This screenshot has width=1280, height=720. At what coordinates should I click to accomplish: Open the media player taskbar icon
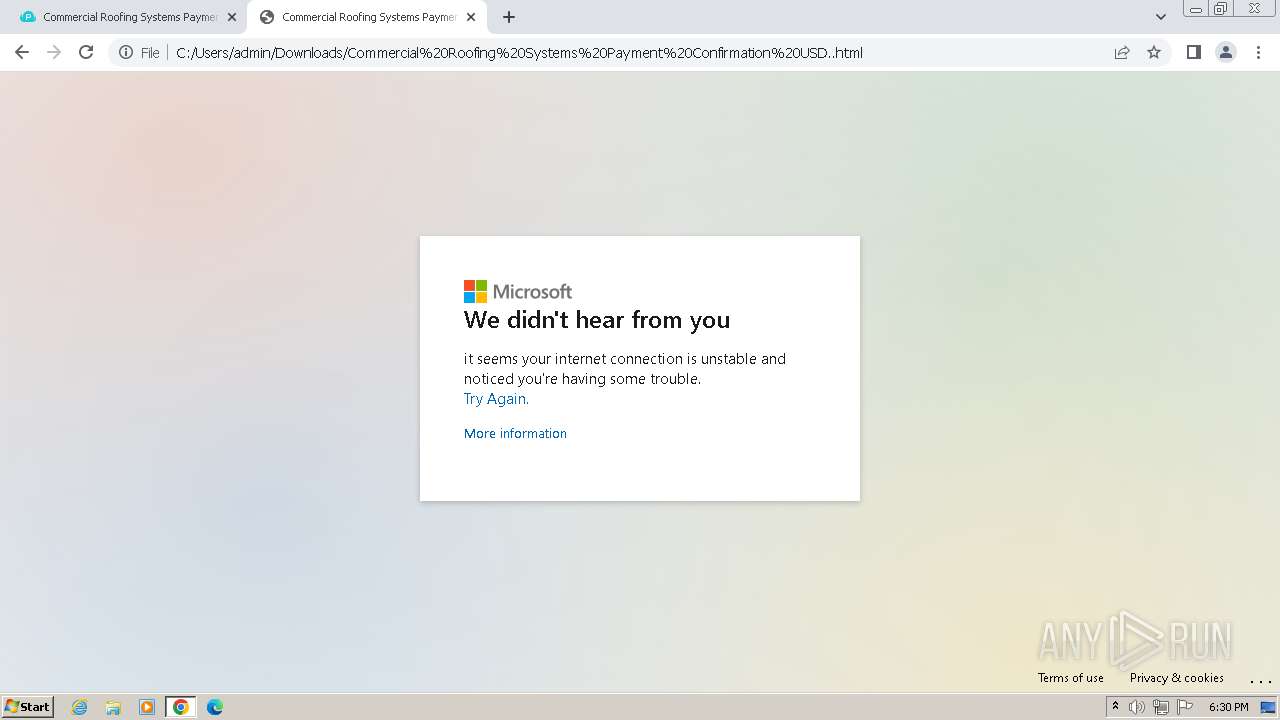147,707
